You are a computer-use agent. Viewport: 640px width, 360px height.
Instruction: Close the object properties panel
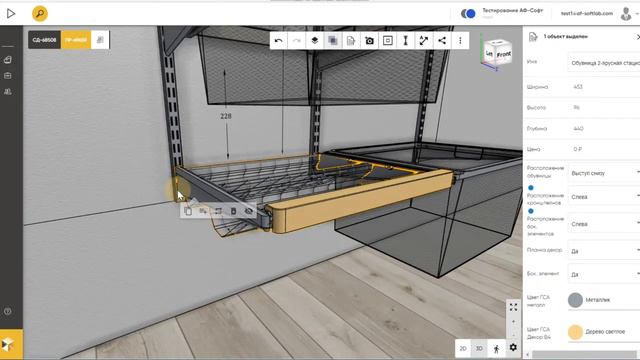(638, 37)
